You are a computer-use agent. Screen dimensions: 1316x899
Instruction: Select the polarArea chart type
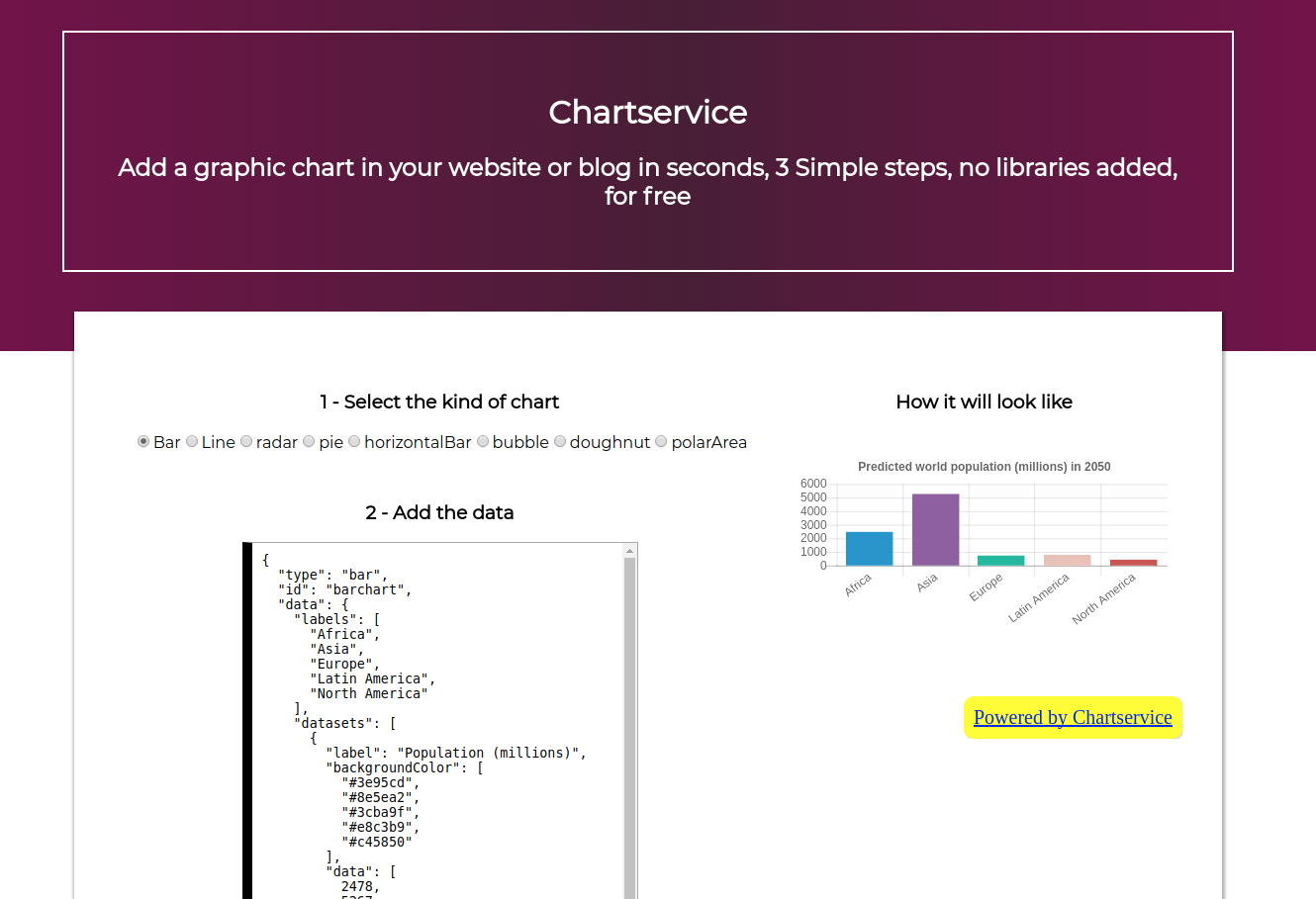[661, 441]
